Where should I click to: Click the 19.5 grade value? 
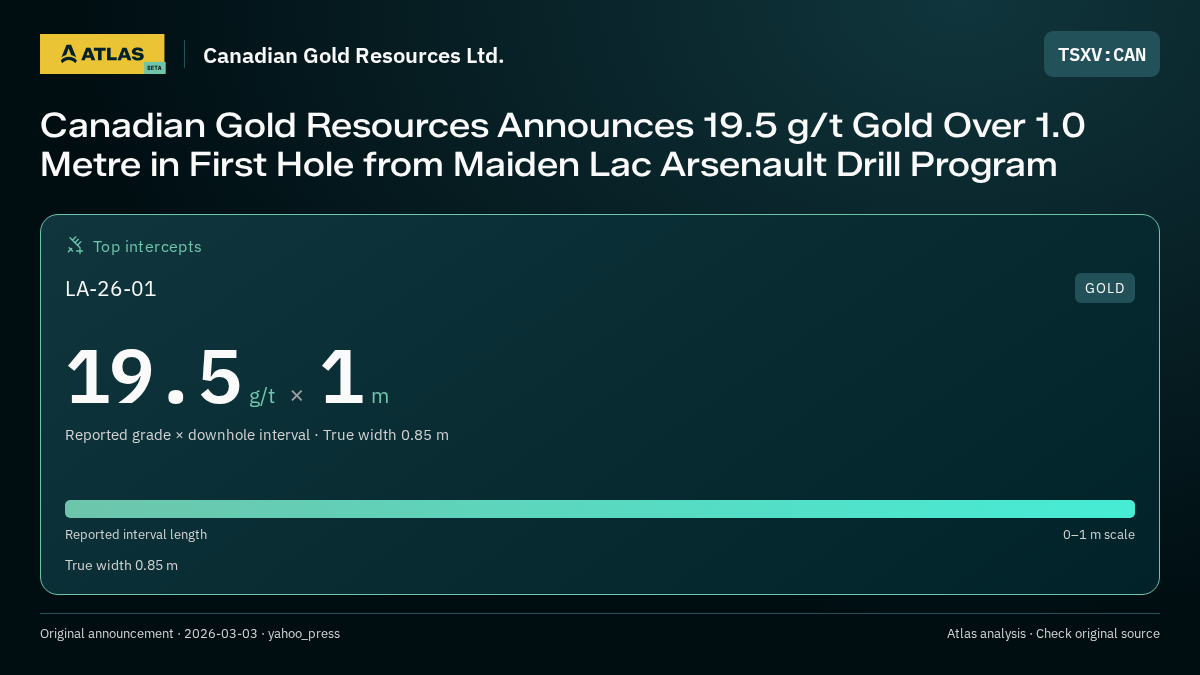pyautogui.click(x=153, y=378)
